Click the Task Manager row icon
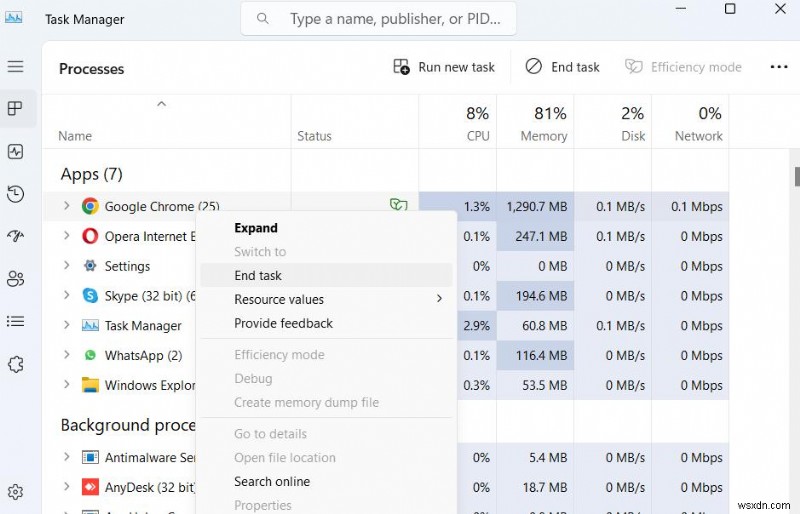Viewport: 800px width, 514px height. pyautogui.click(x=90, y=325)
